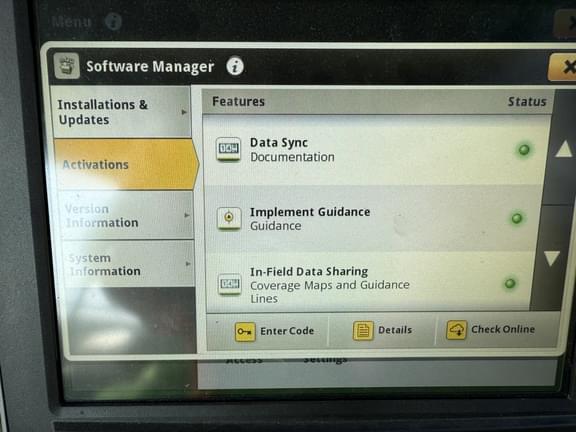
Task: Expand Version Information arrow
Action: coord(187,215)
